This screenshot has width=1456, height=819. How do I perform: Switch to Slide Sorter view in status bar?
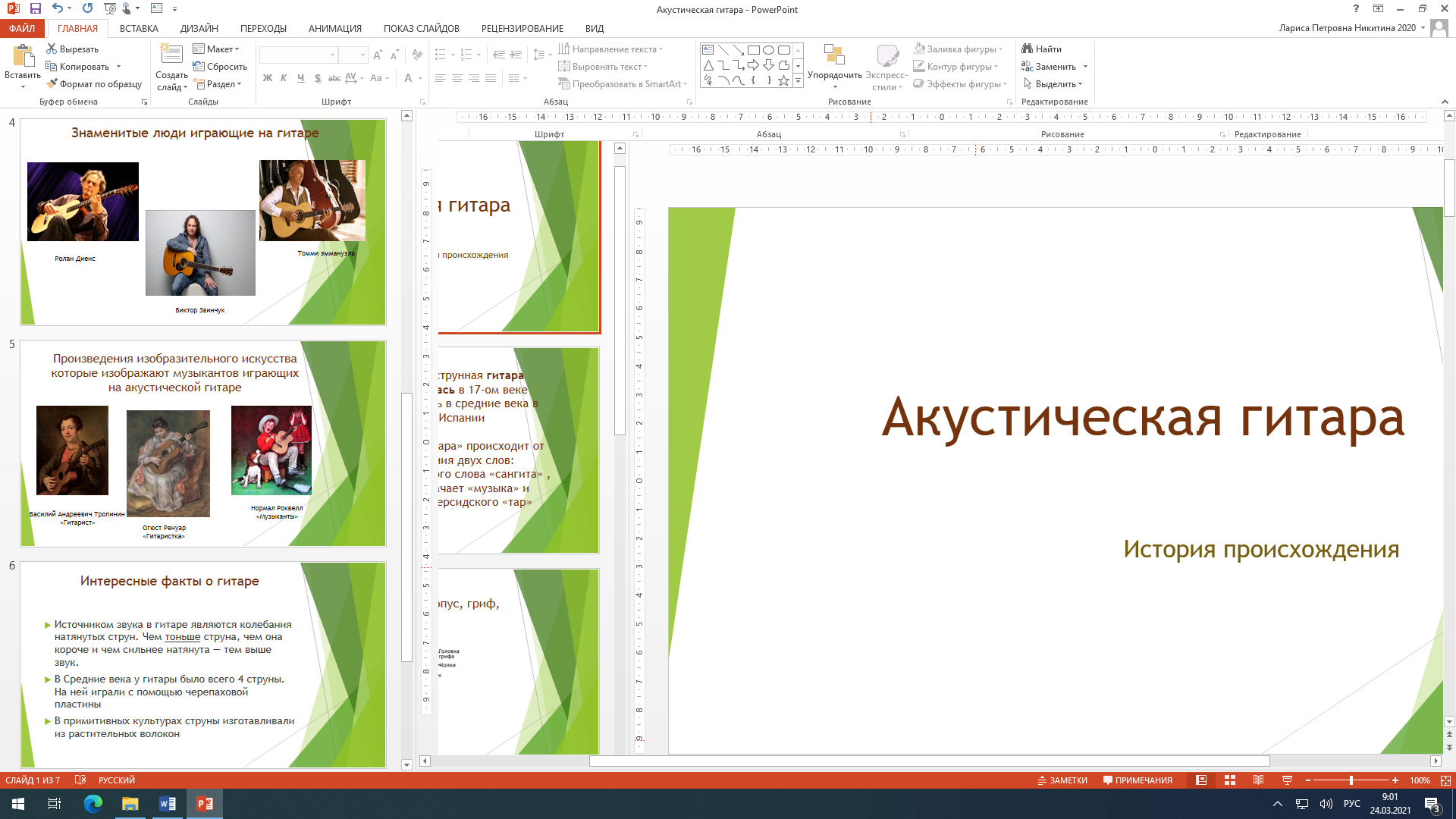click(x=1230, y=780)
